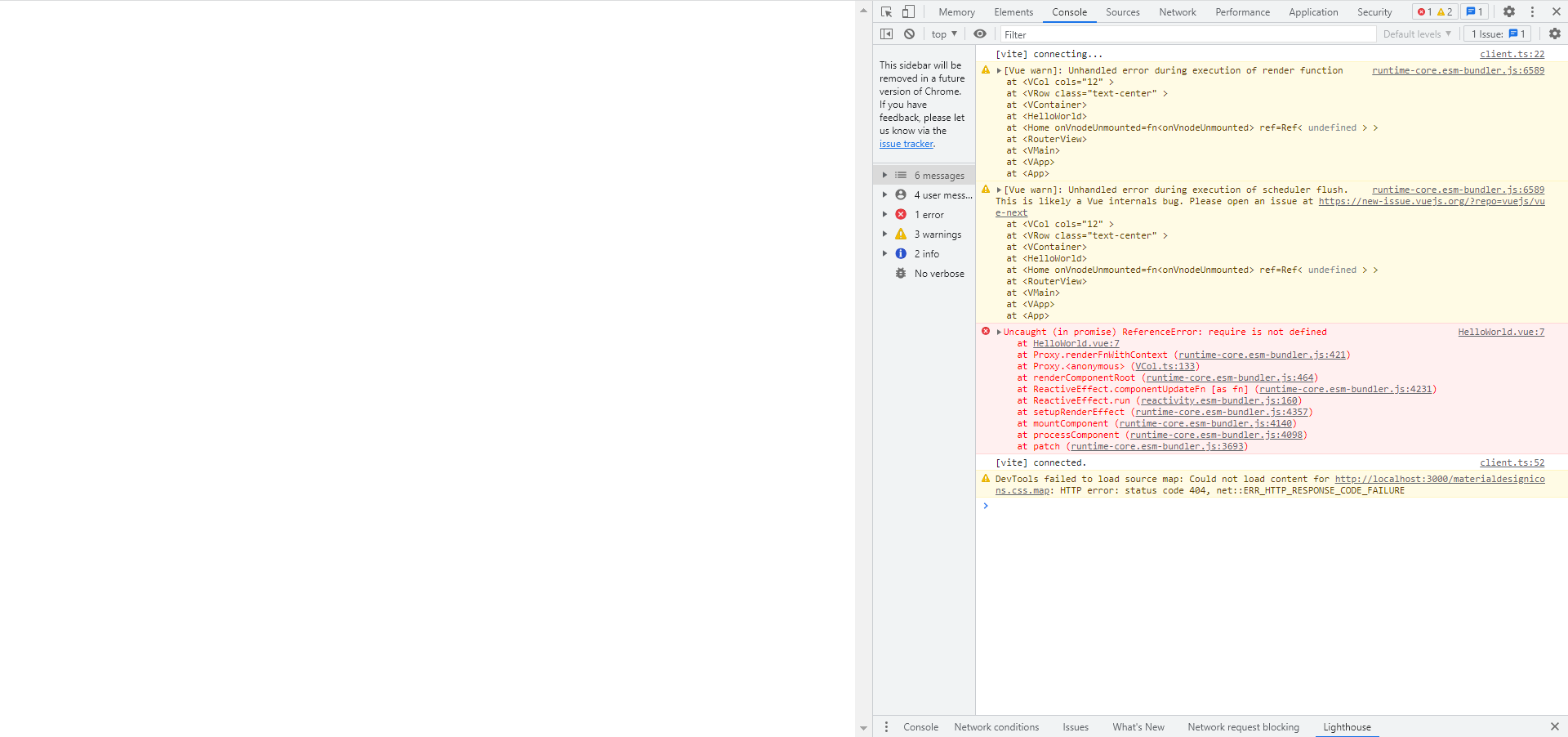Switch to the Sources tab
The image size is (1568, 737).
(x=1122, y=11)
